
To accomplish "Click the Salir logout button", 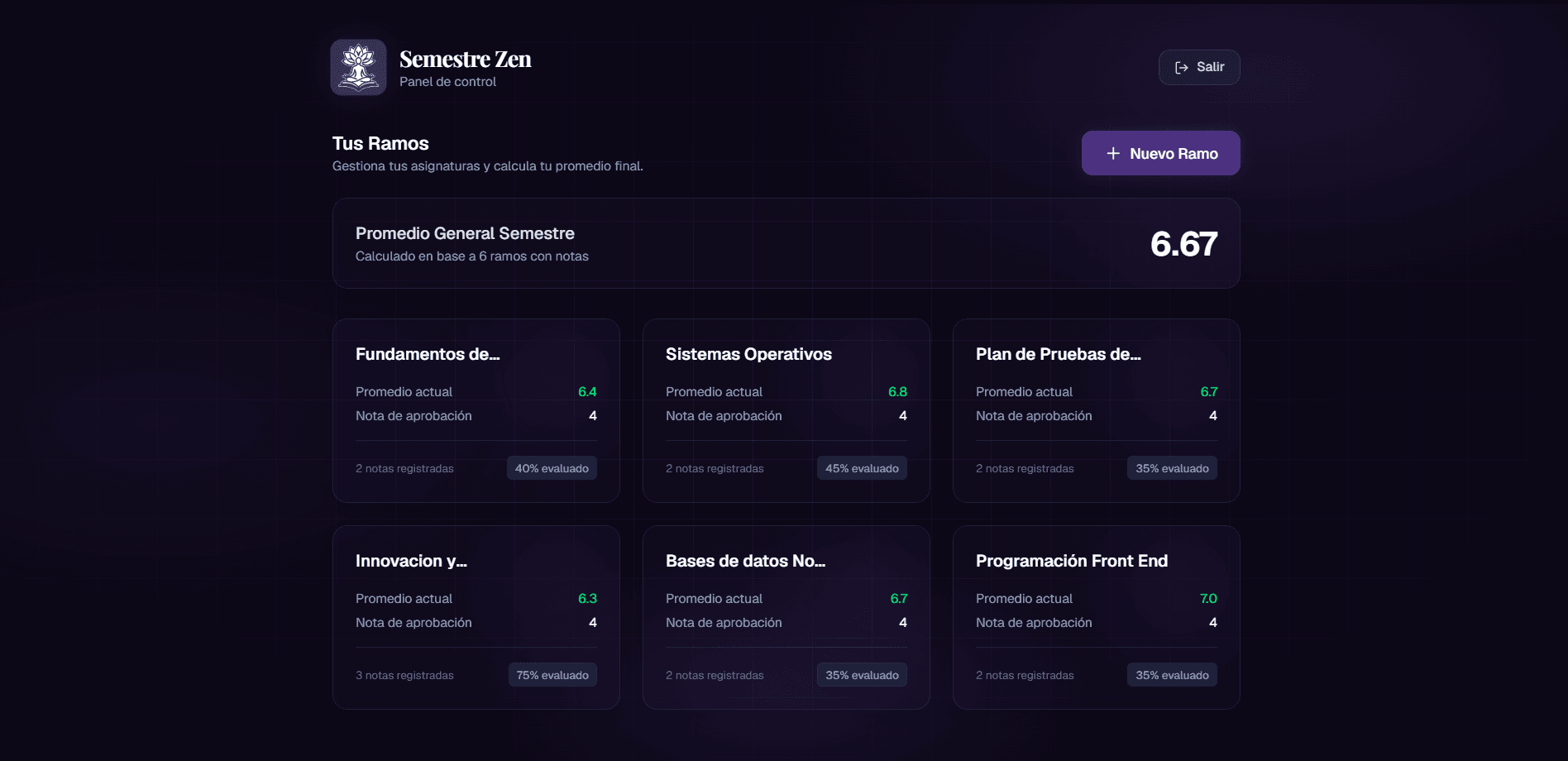I will [x=1199, y=67].
